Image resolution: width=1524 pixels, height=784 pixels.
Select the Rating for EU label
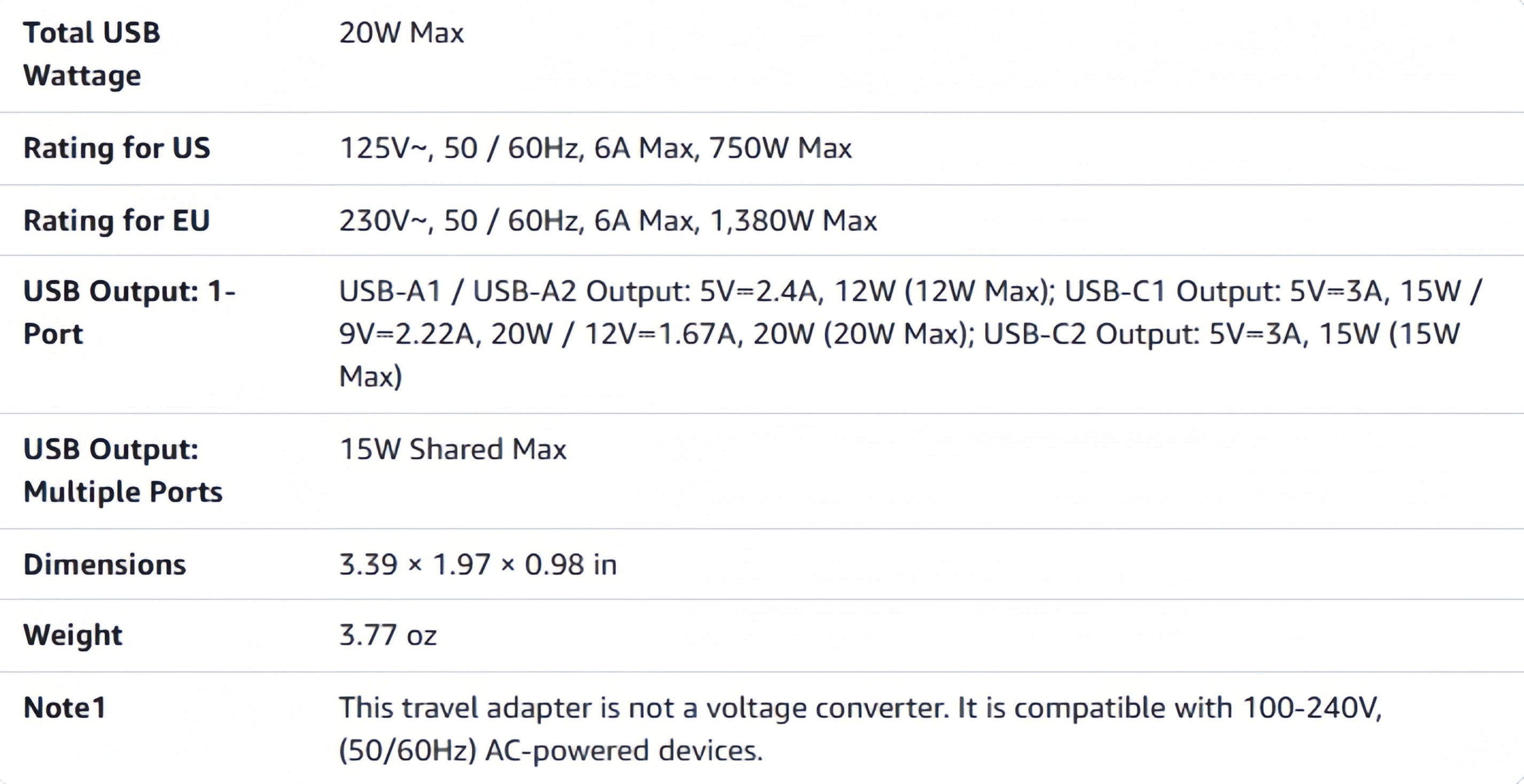(116, 221)
